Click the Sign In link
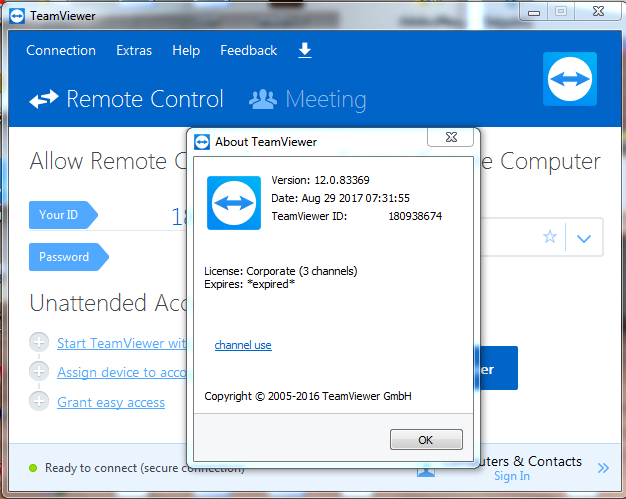The image size is (626, 499). [x=512, y=476]
